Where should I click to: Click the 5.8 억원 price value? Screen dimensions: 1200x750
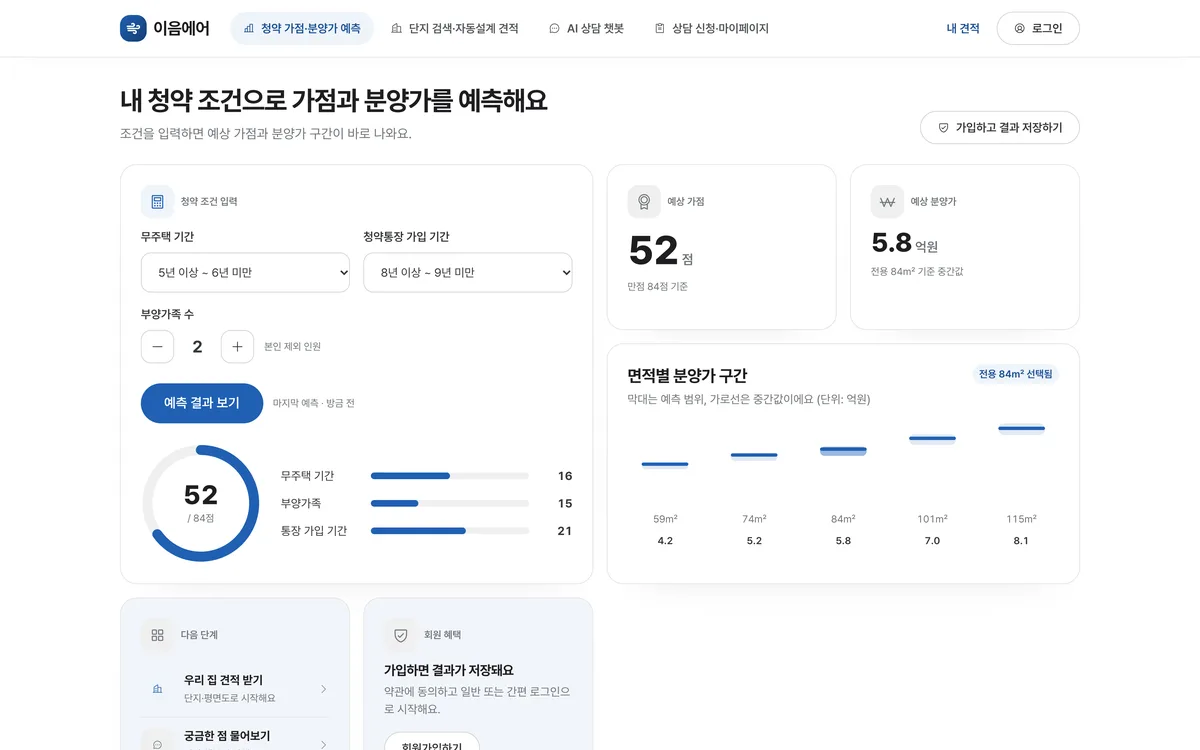pos(904,243)
